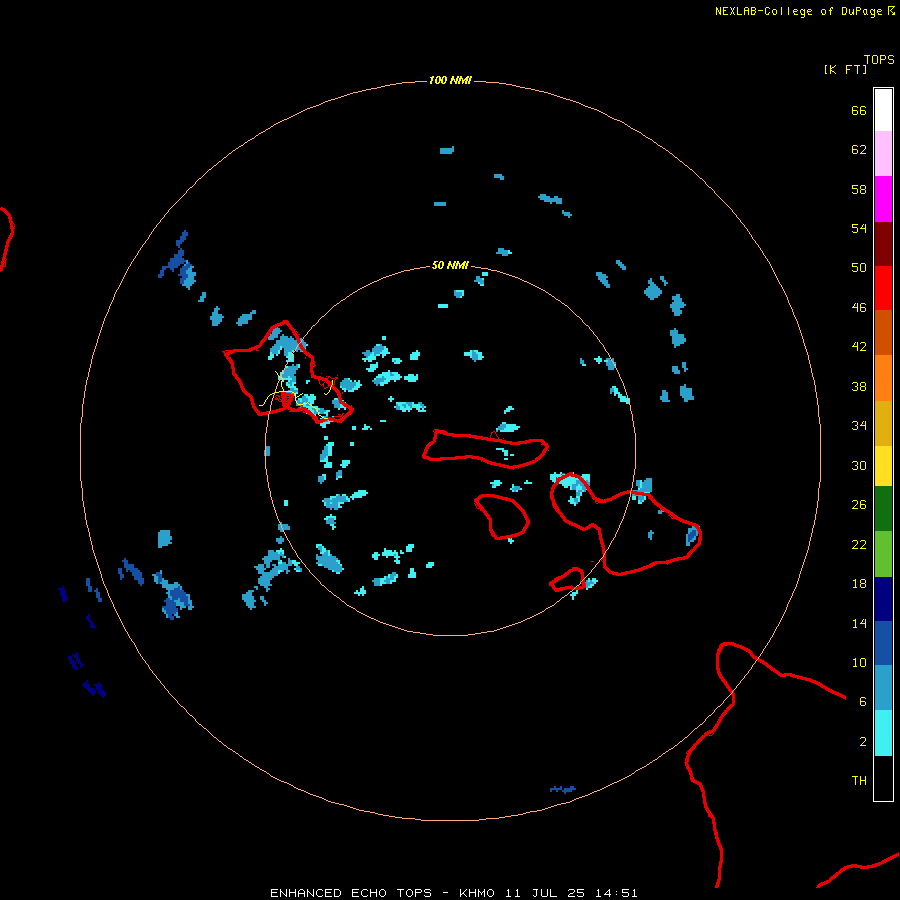Click the light blue 6 kft swatch
The image size is (900, 900).
883,688
